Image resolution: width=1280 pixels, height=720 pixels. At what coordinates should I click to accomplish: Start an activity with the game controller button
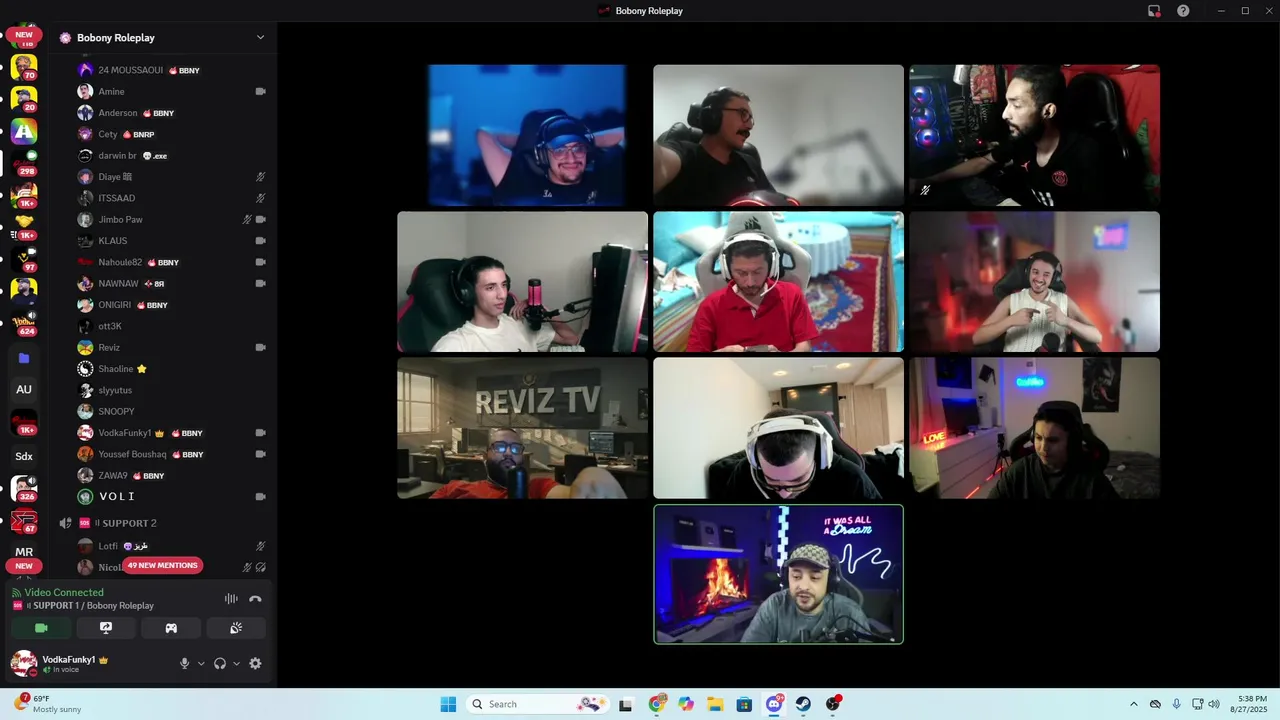click(x=171, y=628)
